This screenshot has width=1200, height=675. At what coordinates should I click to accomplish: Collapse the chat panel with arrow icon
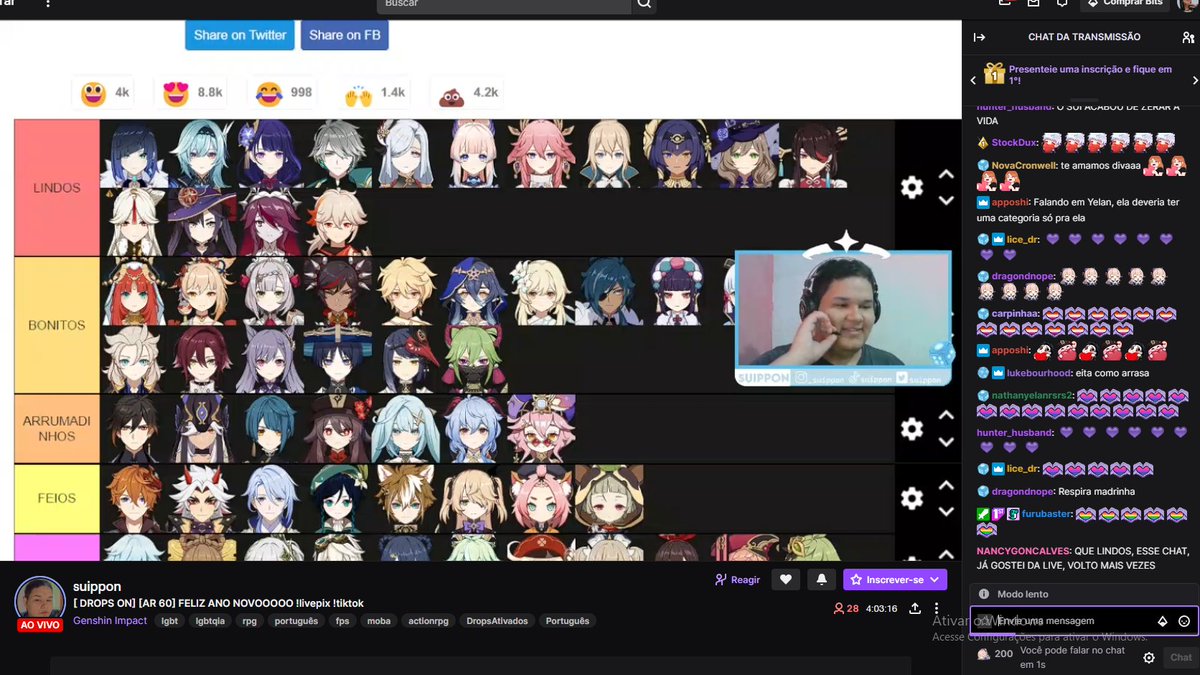point(979,37)
